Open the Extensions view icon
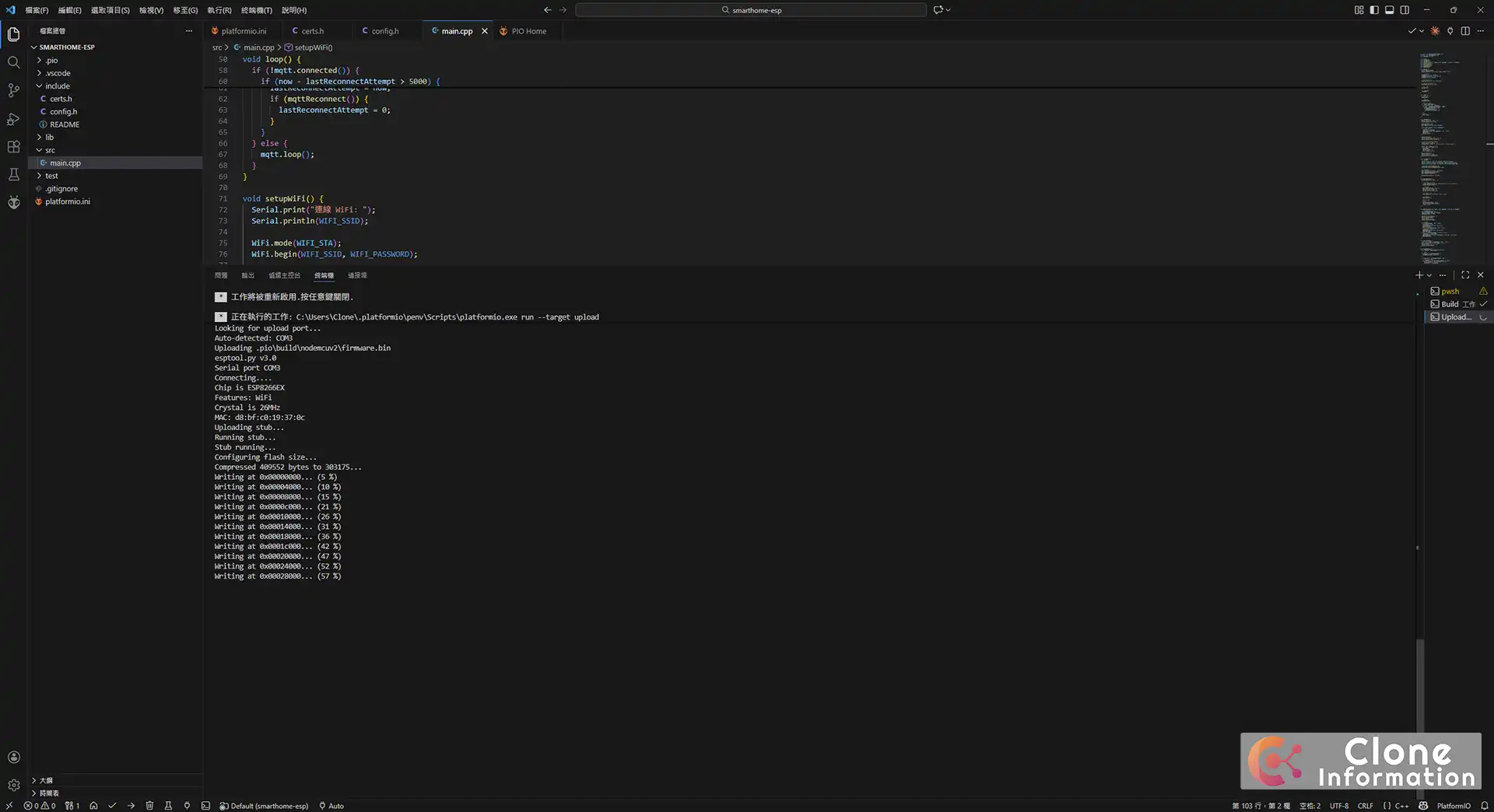This screenshot has width=1494, height=812. tap(13, 146)
